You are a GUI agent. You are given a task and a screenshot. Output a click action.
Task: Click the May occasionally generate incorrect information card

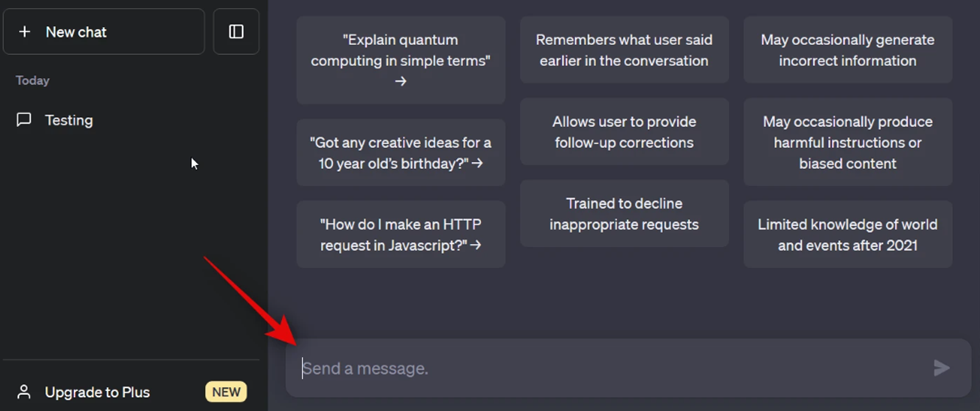[848, 50]
